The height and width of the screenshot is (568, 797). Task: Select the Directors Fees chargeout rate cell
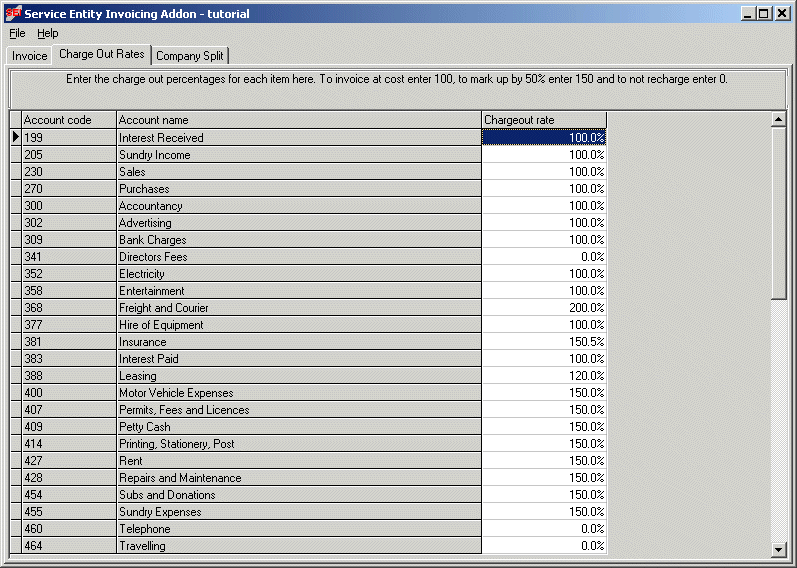tap(544, 257)
